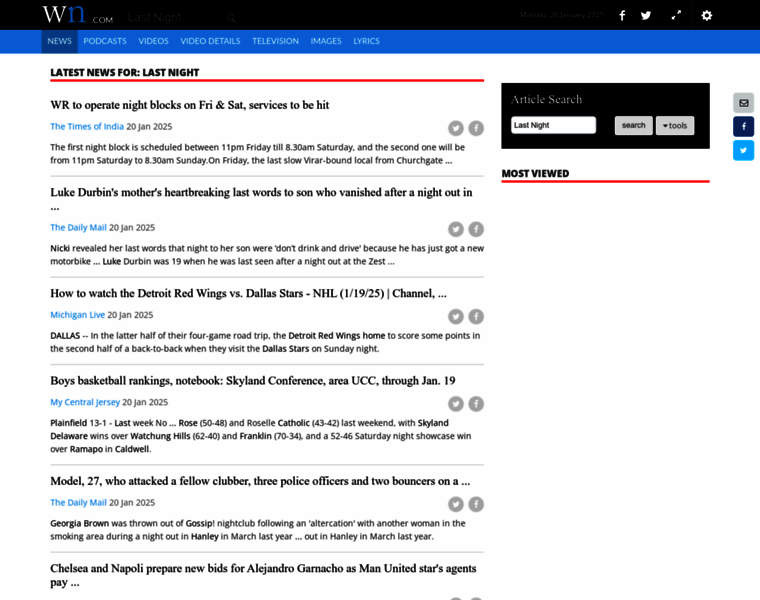Select the Lyrics tab
This screenshot has width=760, height=600.
coord(366,41)
